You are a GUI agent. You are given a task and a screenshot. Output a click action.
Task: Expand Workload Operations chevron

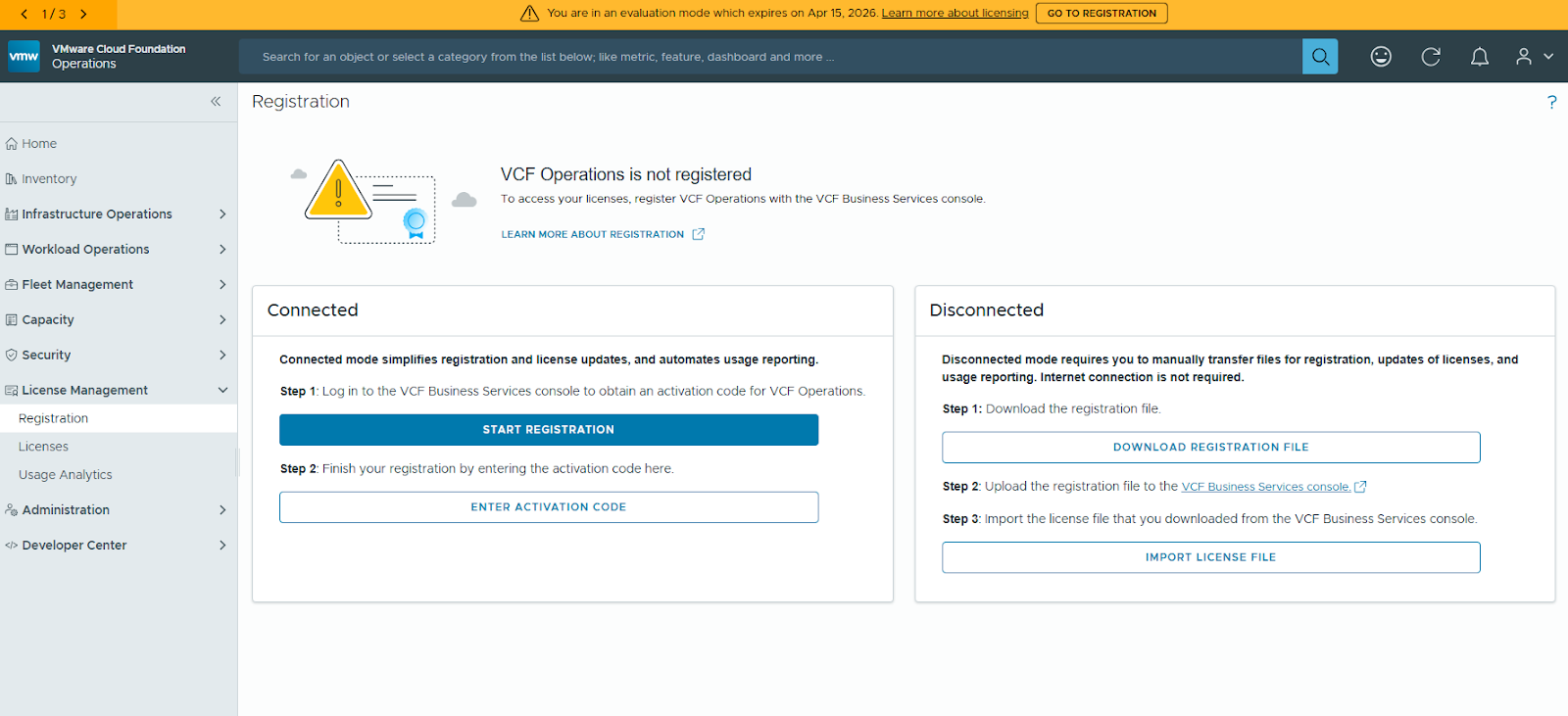pyautogui.click(x=222, y=250)
